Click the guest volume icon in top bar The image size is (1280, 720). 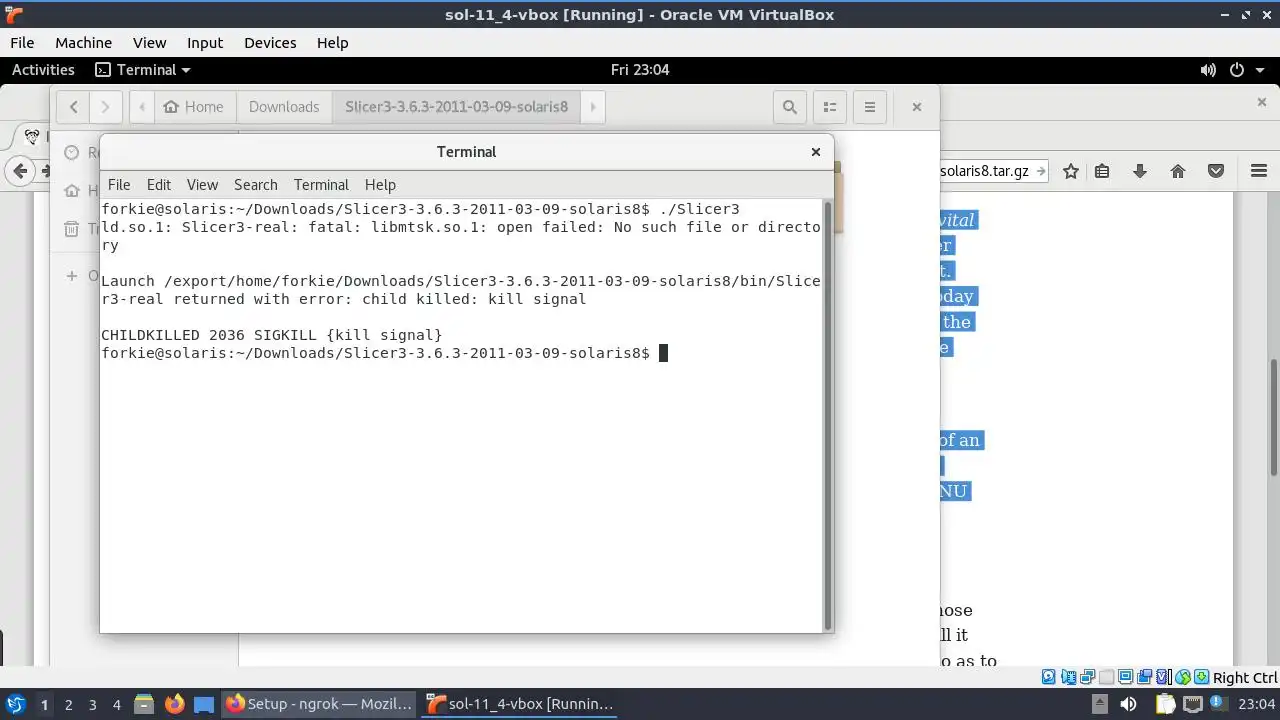click(1208, 70)
